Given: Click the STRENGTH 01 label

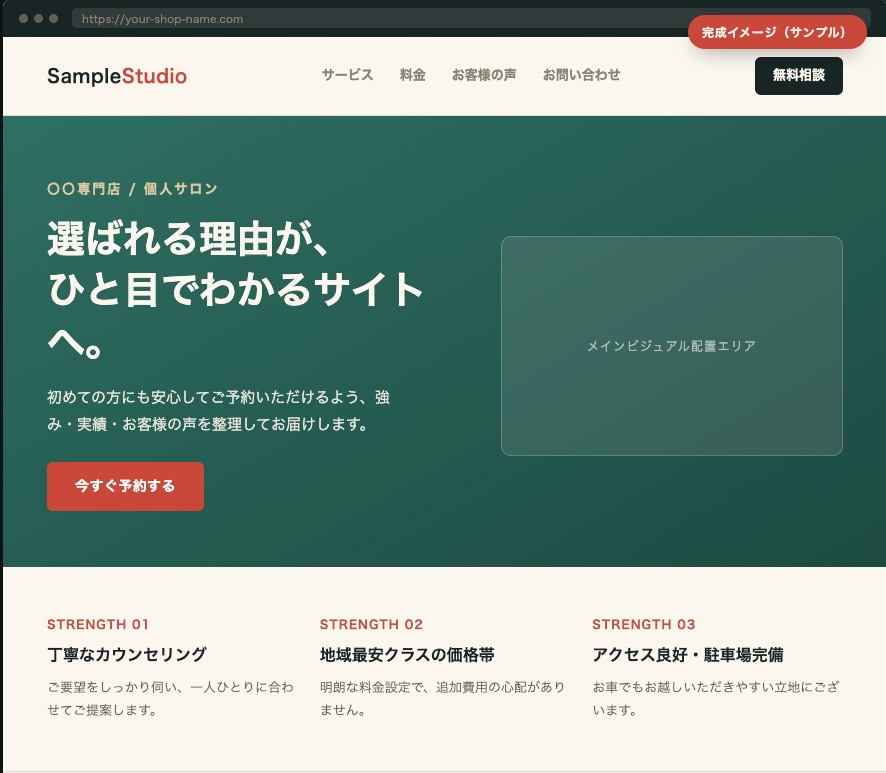Looking at the screenshot, I should [98, 624].
